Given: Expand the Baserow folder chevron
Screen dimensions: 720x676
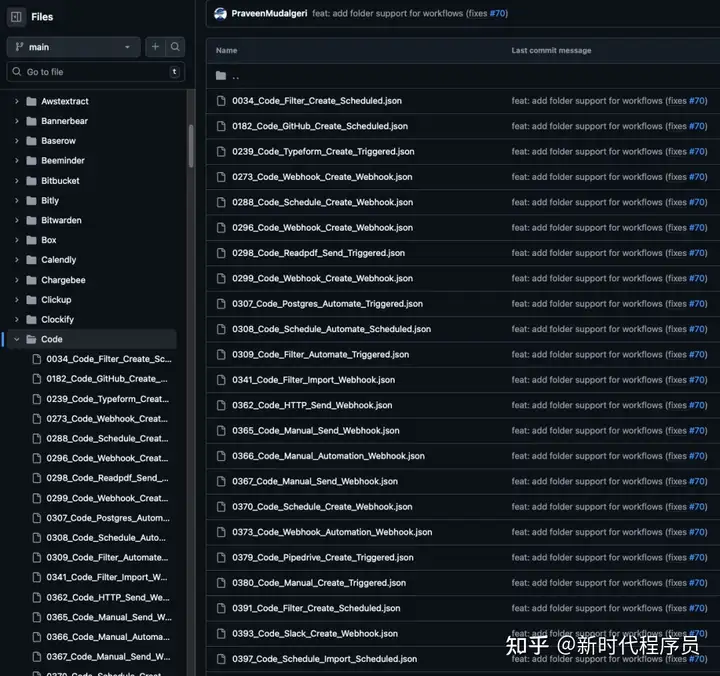Looking at the screenshot, I should tap(17, 141).
